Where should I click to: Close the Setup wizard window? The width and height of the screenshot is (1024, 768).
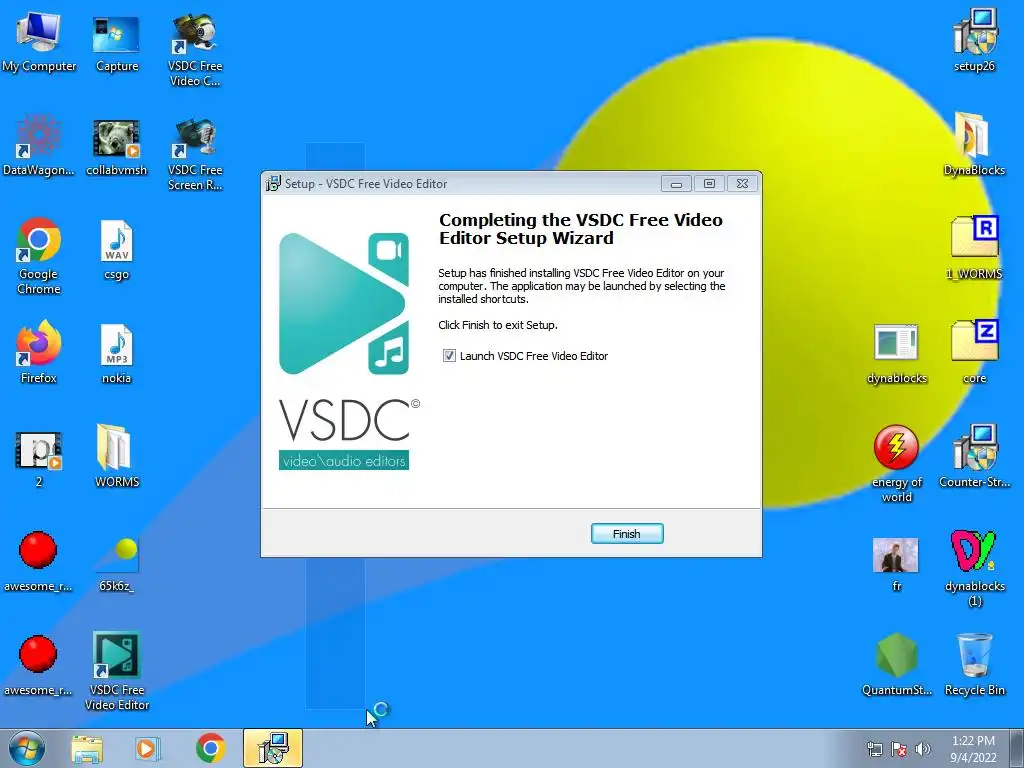pyautogui.click(x=742, y=184)
